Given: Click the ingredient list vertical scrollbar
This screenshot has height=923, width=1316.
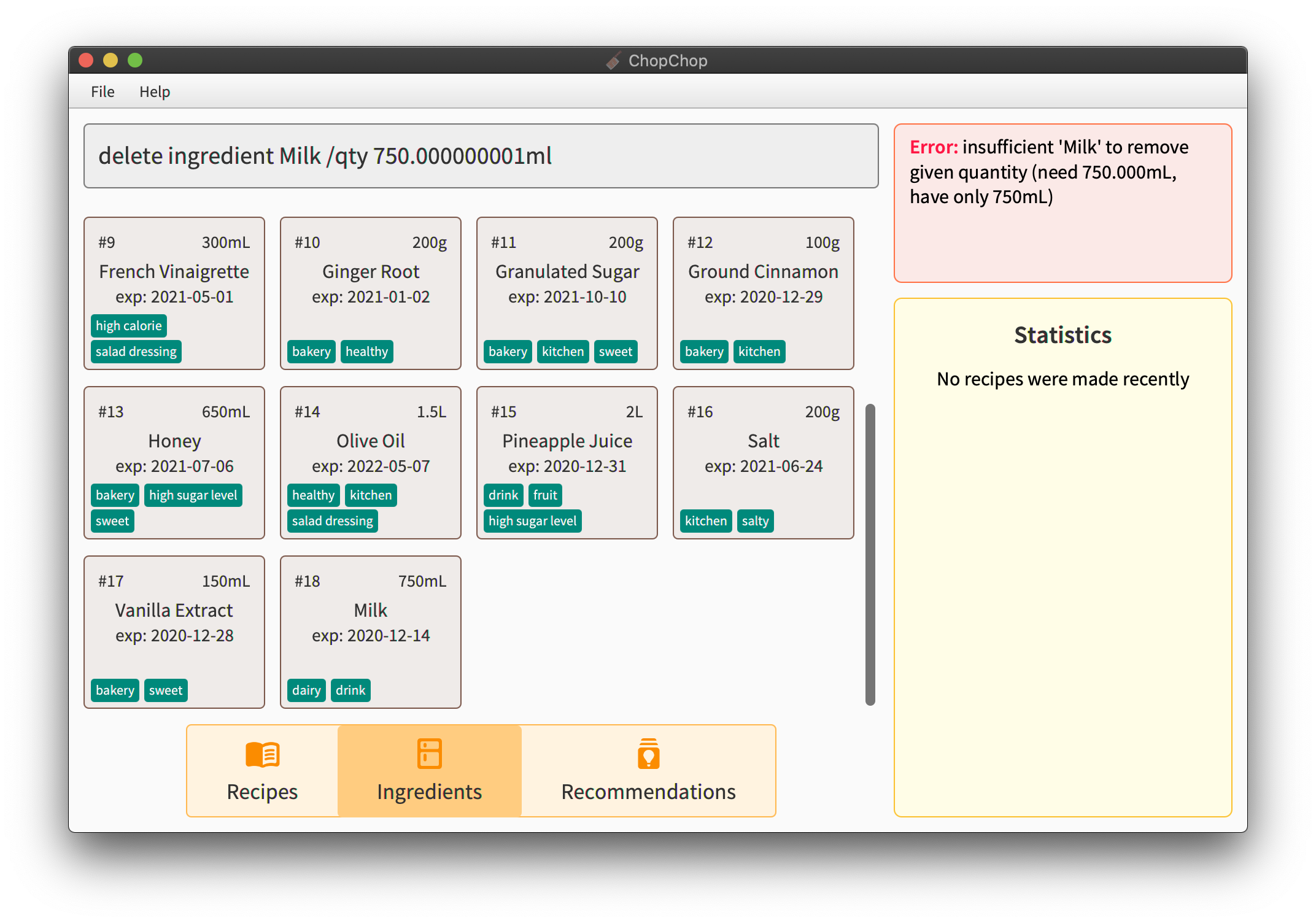Looking at the screenshot, I should [870, 554].
